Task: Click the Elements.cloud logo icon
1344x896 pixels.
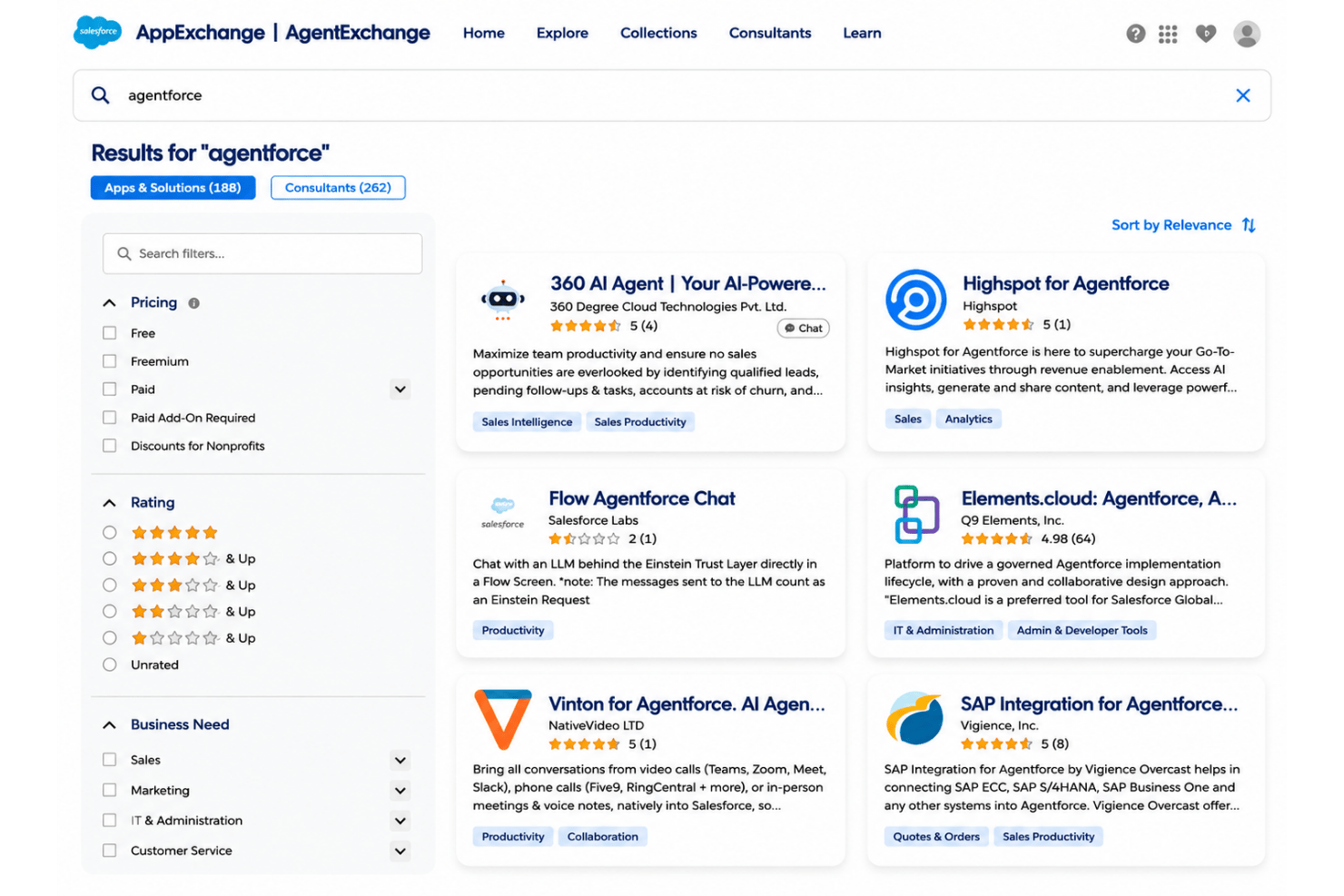Action: [916, 514]
